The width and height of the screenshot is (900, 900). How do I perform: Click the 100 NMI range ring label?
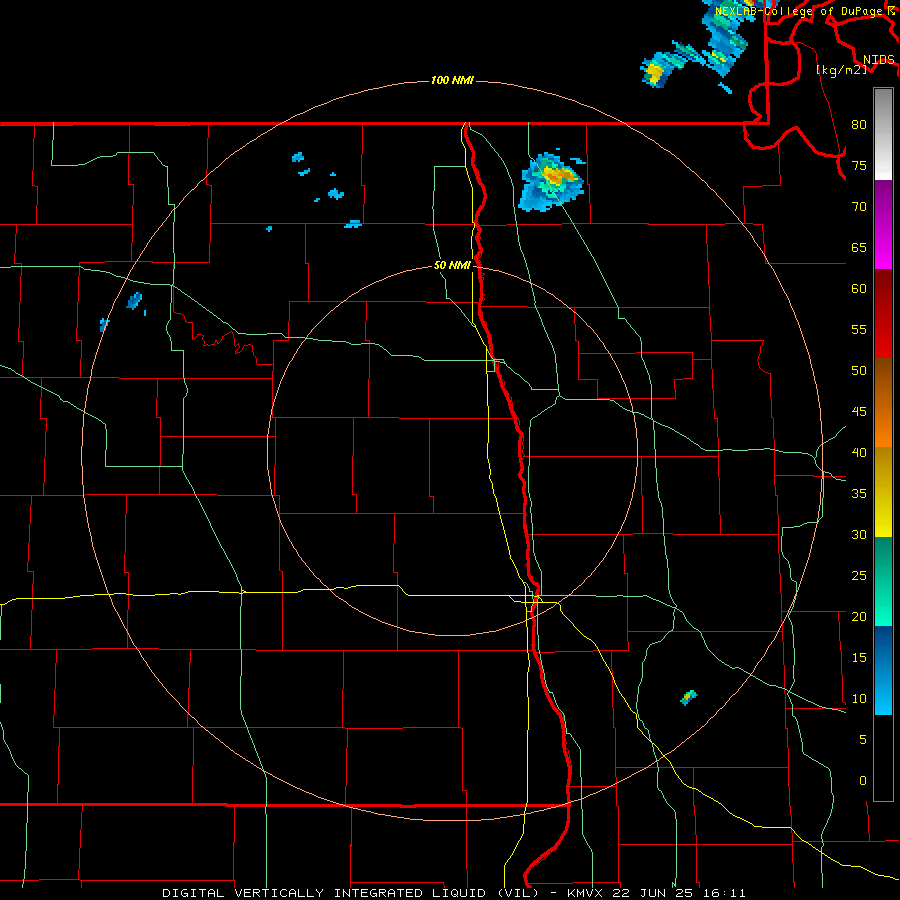[x=452, y=80]
